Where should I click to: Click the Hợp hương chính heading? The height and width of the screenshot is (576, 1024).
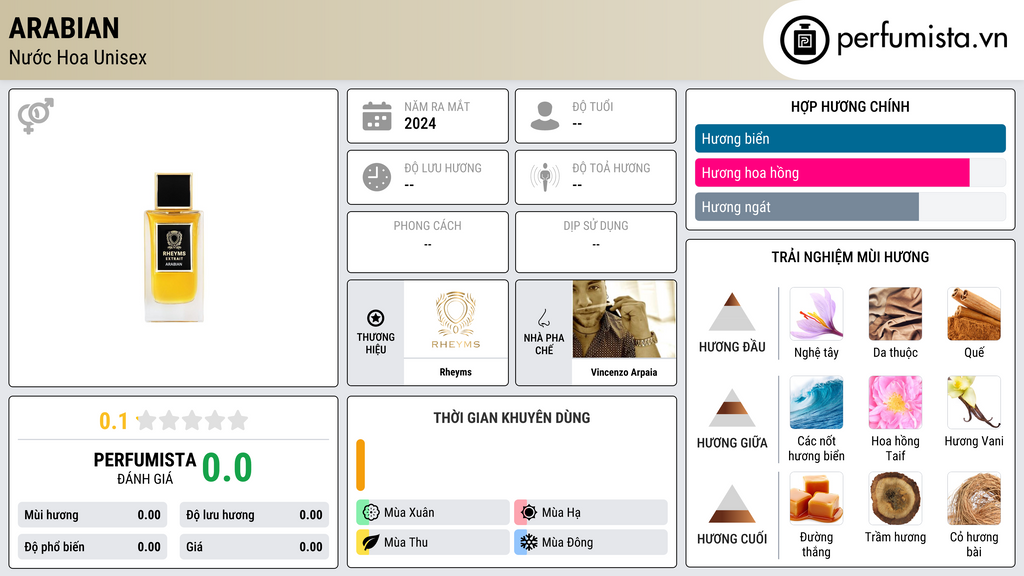coord(850,106)
